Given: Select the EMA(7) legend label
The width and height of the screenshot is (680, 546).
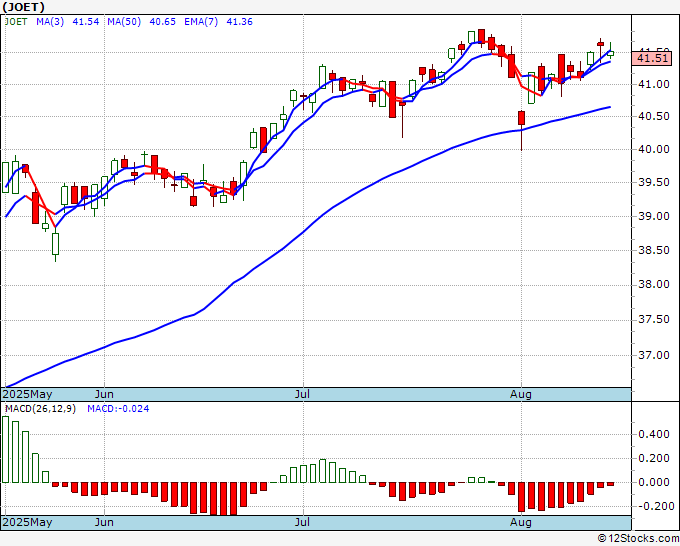Looking at the screenshot, I should coord(201,22).
